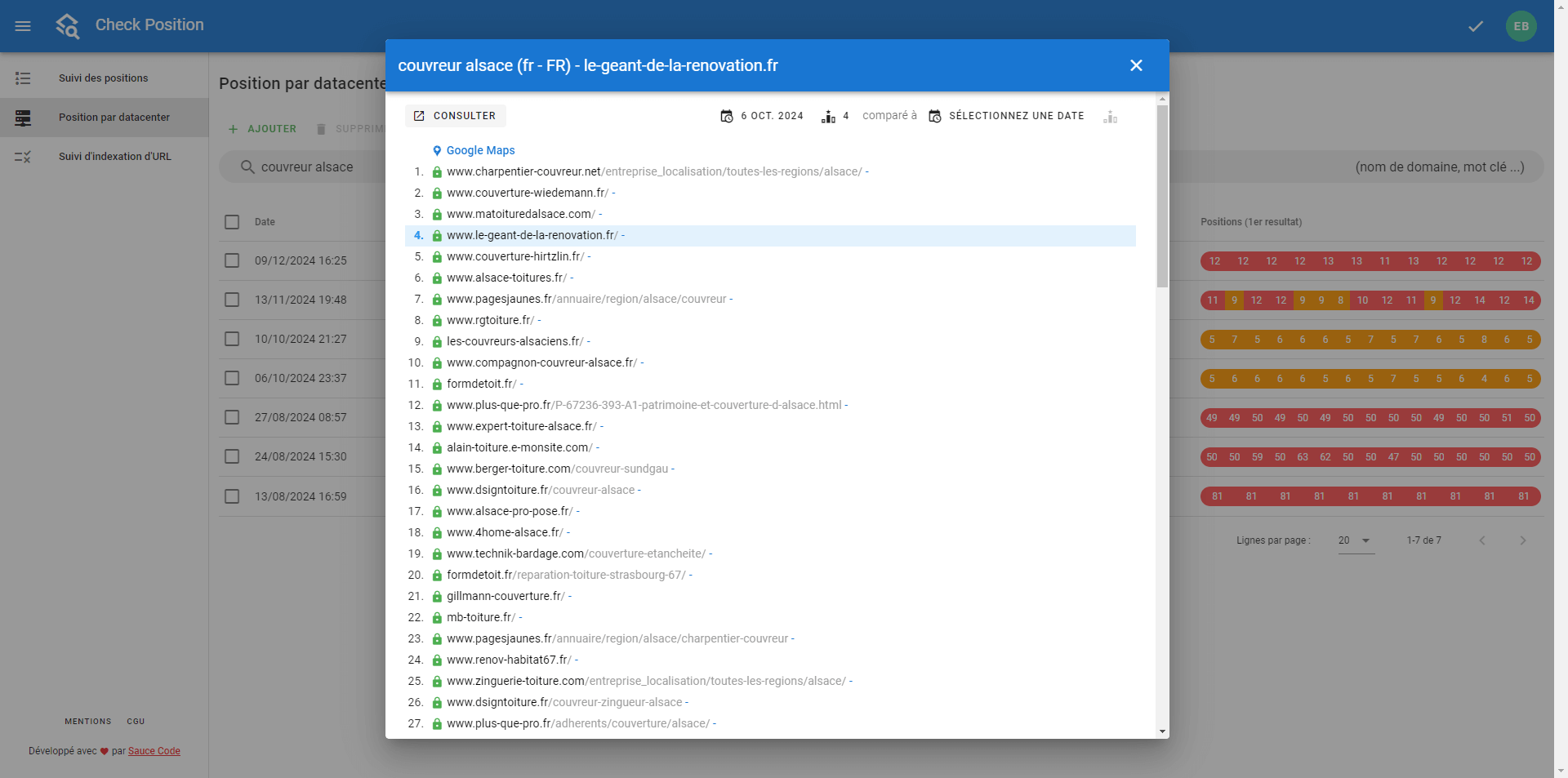The height and width of the screenshot is (778, 1568).
Task: Click lock icon beside www.4home-alsace.fr
Action: [x=437, y=532]
